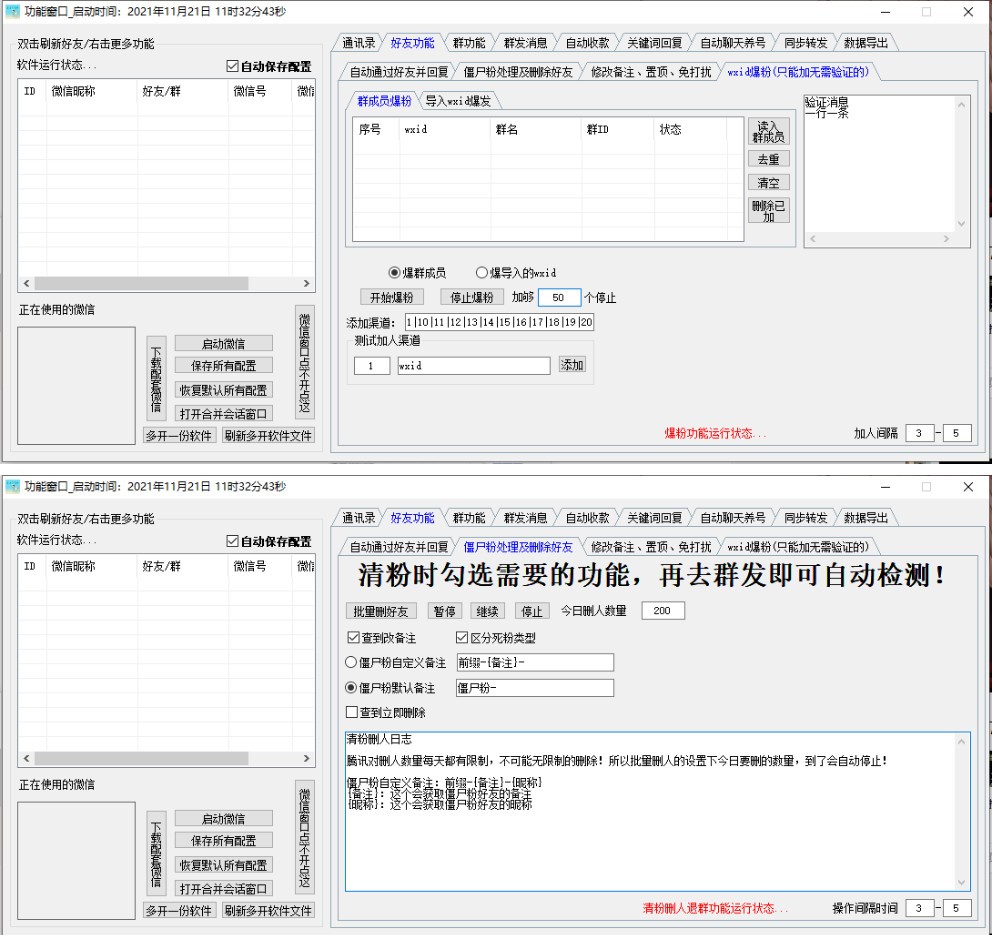Image resolution: width=992 pixels, height=935 pixels.
Task: Click the 停止爆粉 button
Action: (x=471, y=297)
